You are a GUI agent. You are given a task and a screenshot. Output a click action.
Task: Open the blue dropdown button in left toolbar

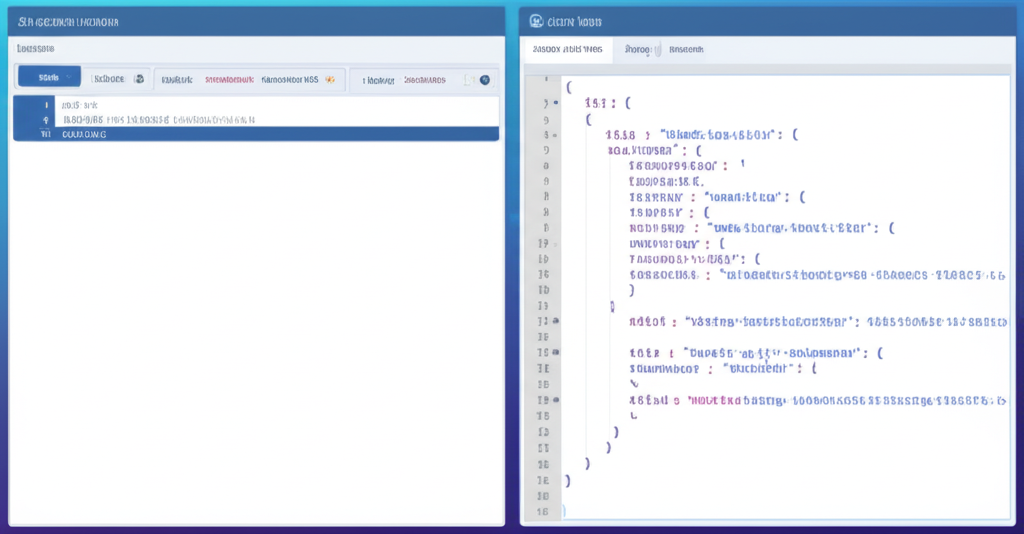point(49,78)
